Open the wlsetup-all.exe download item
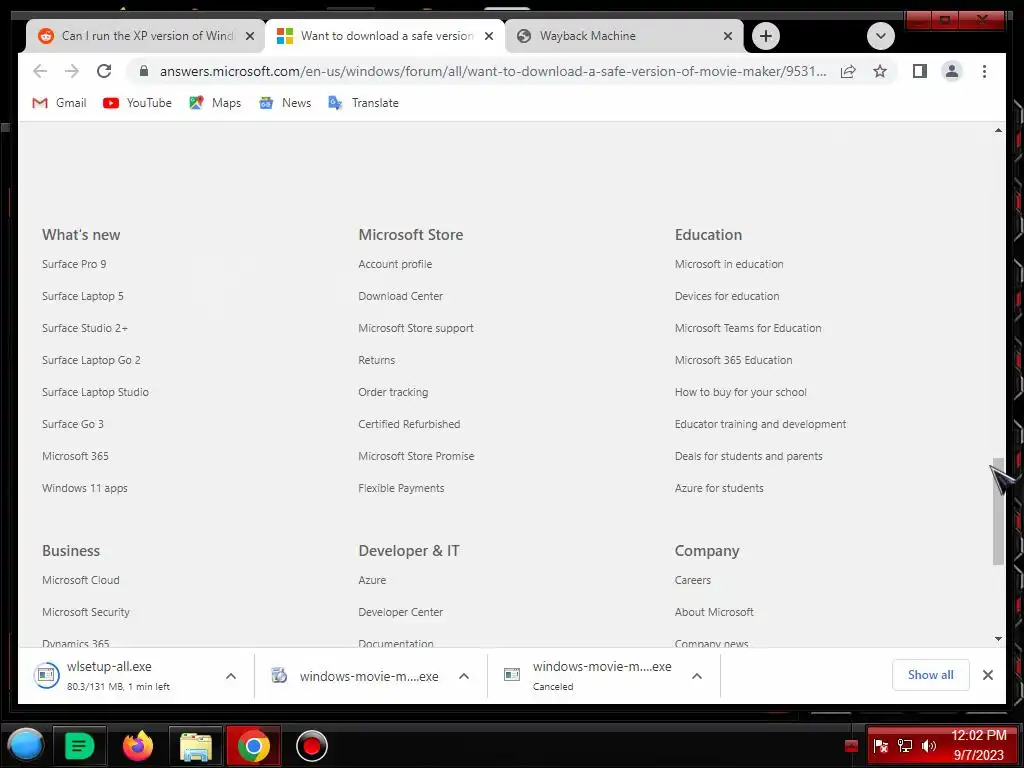 [x=118, y=676]
